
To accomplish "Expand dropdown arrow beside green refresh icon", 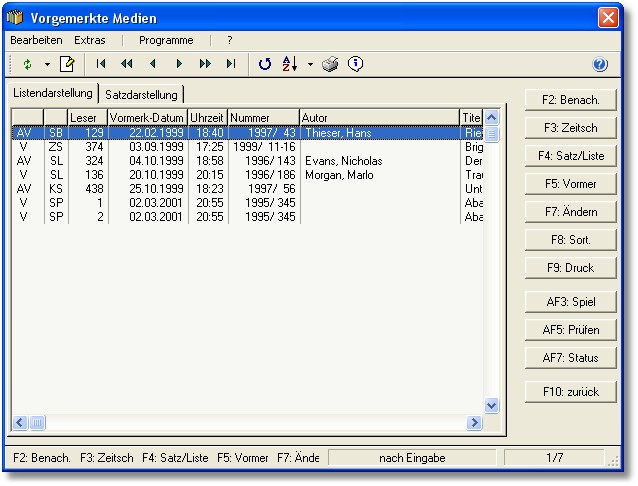I will coord(46,64).
